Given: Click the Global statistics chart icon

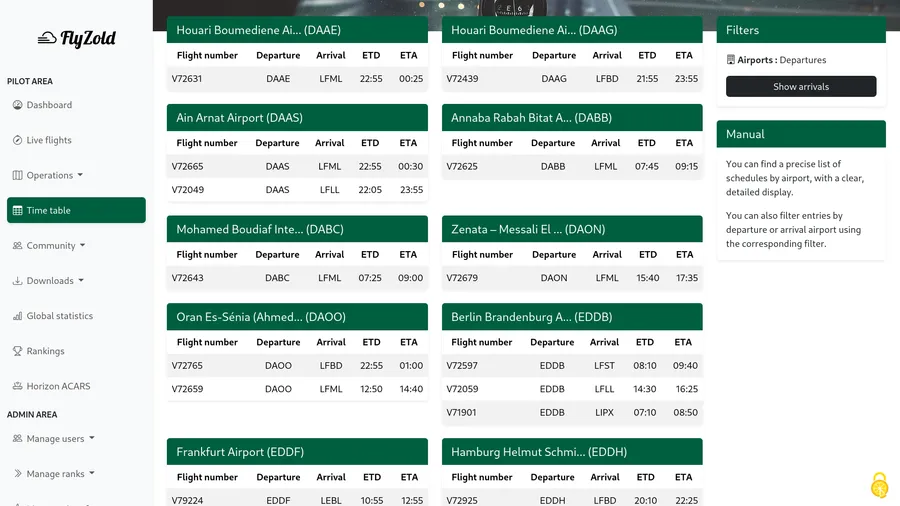Looking at the screenshot, I should click(x=18, y=316).
